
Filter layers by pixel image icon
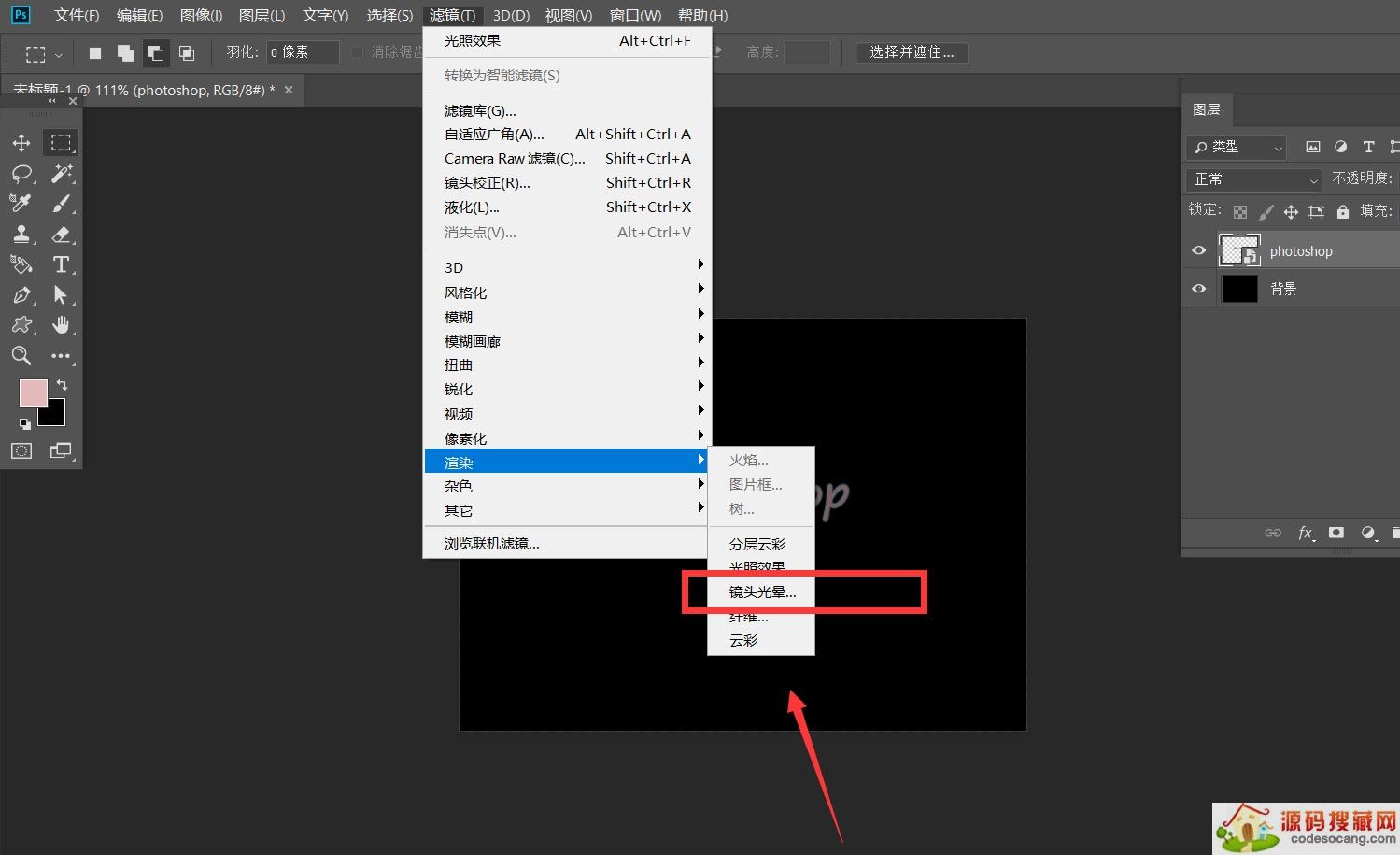click(1313, 147)
